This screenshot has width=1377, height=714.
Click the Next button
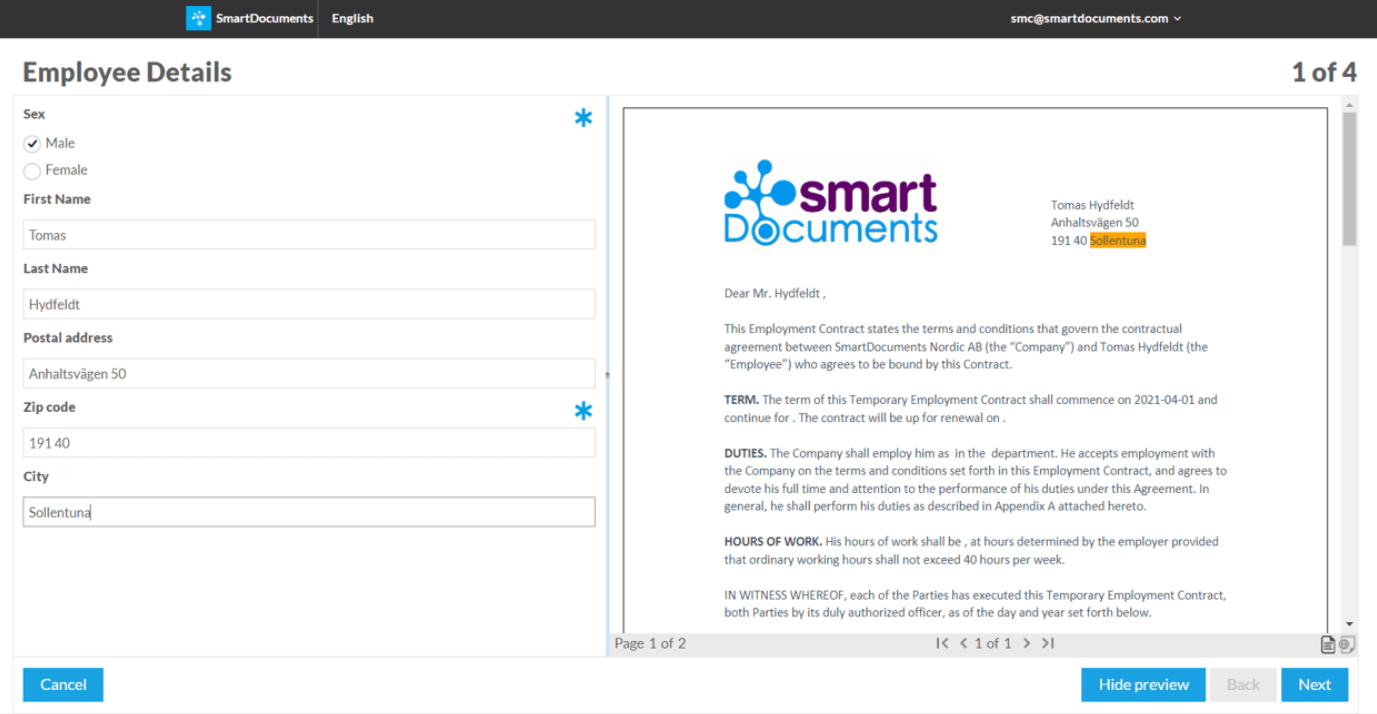(x=1314, y=685)
